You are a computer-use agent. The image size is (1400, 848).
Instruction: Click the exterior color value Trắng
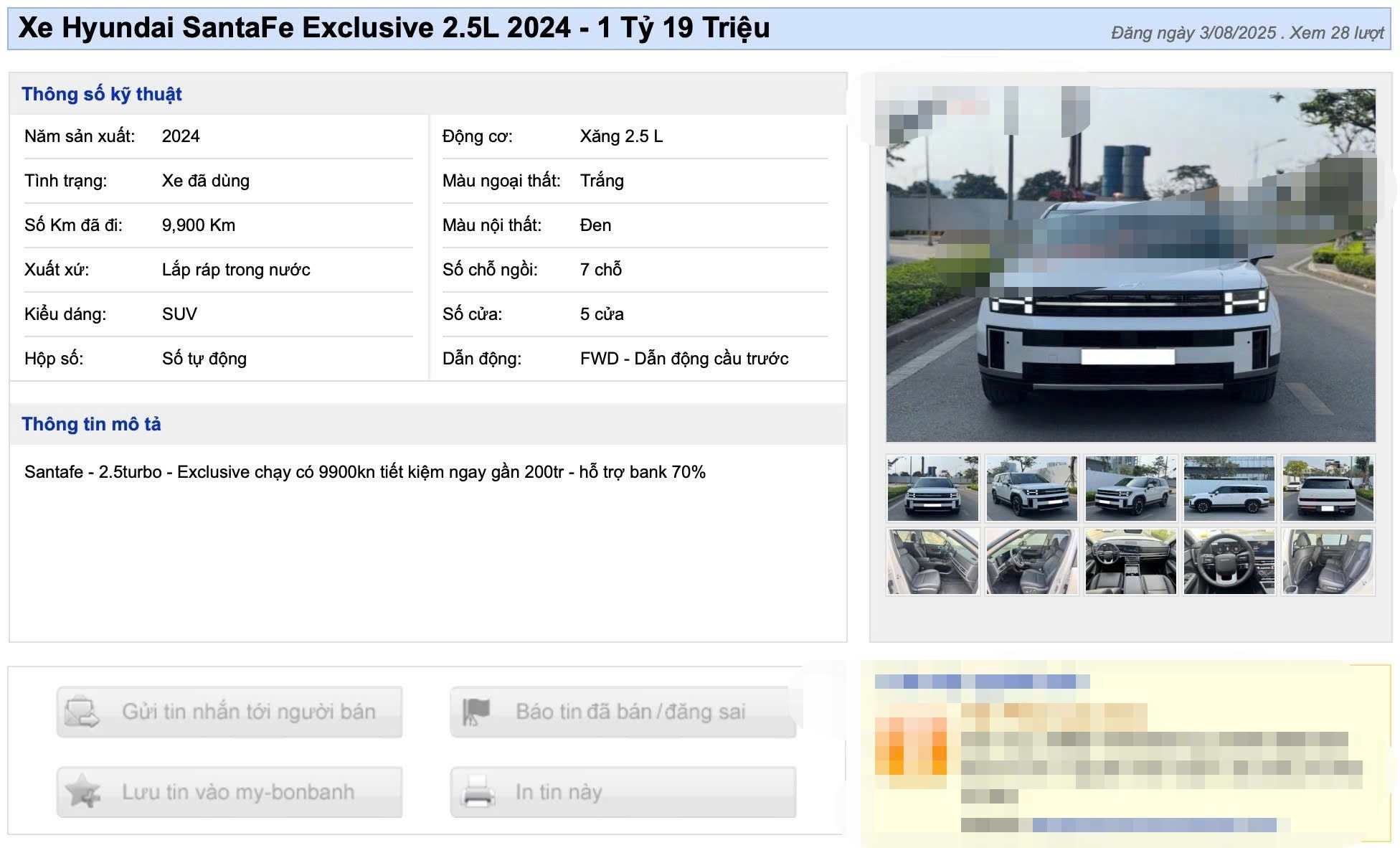pyautogui.click(x=602, y=181)
